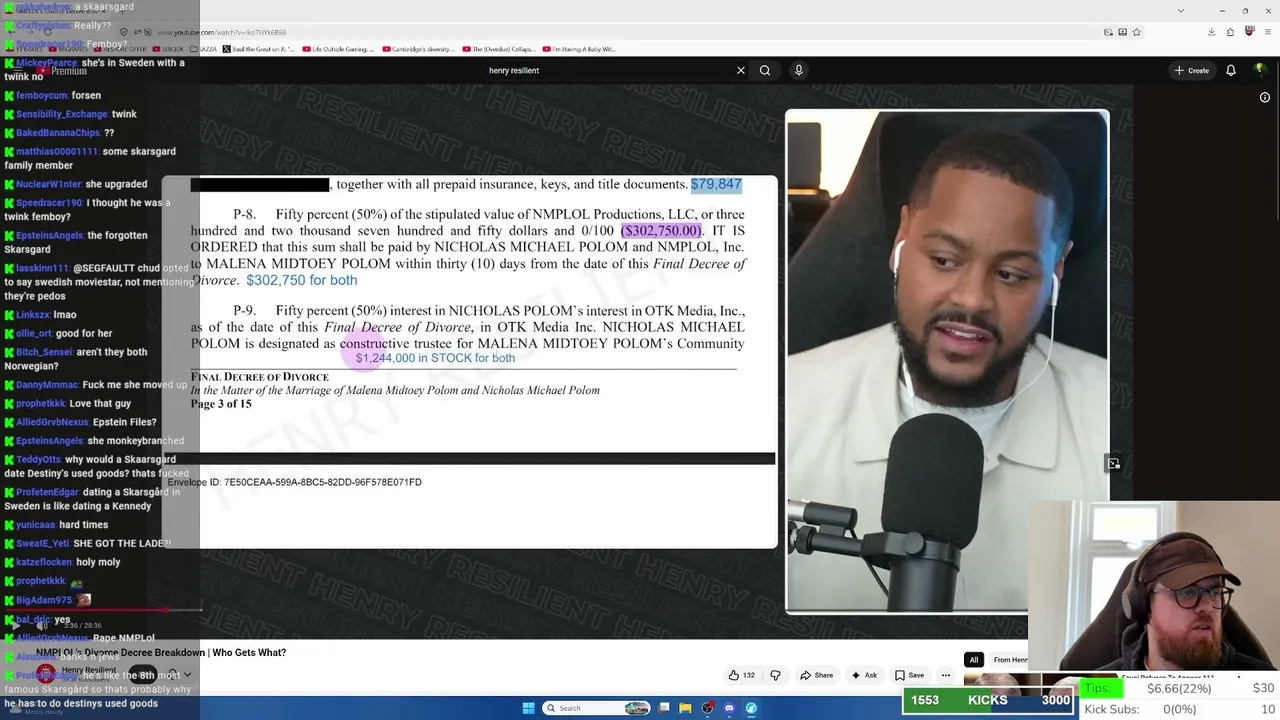Click chat username 'katzeflocken'
Image resolution: width=1280 pixels, height=720 pixels.
pyautogui.click(x=44, y=562)
